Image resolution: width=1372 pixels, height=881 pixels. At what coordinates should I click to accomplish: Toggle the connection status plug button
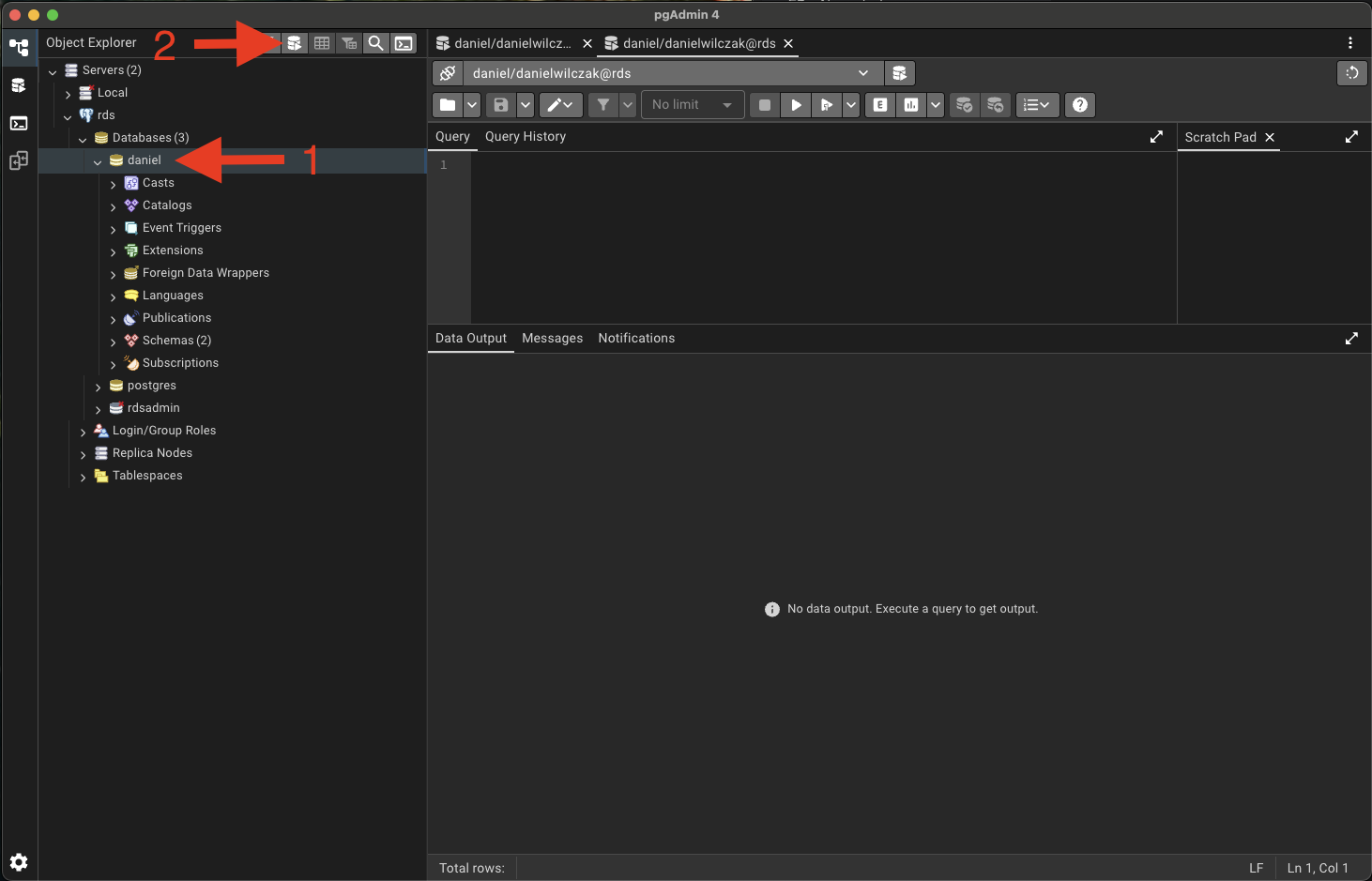coord(448,73)
